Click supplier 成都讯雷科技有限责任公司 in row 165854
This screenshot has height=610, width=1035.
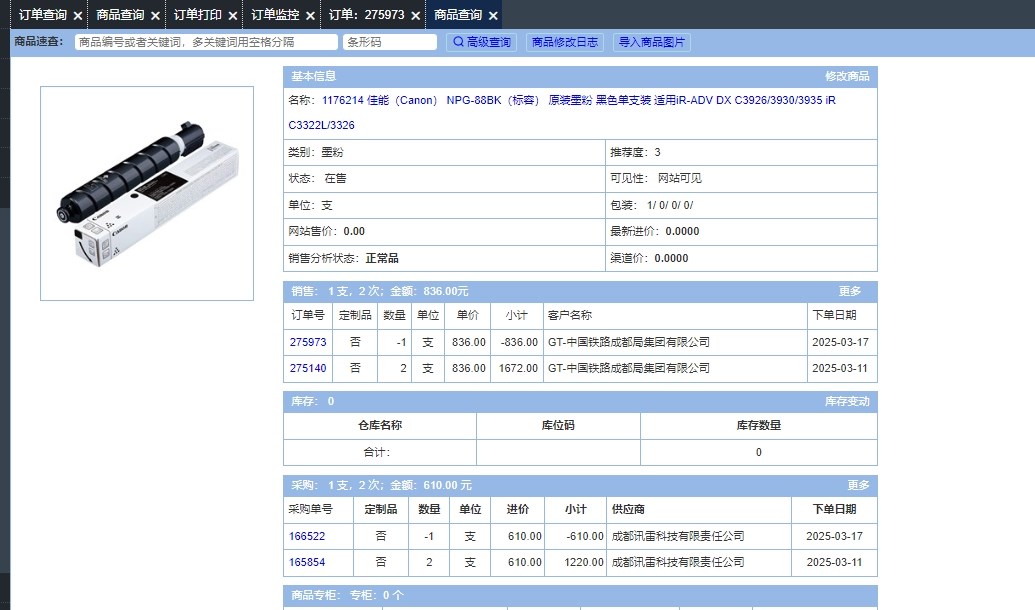point(678,562)
